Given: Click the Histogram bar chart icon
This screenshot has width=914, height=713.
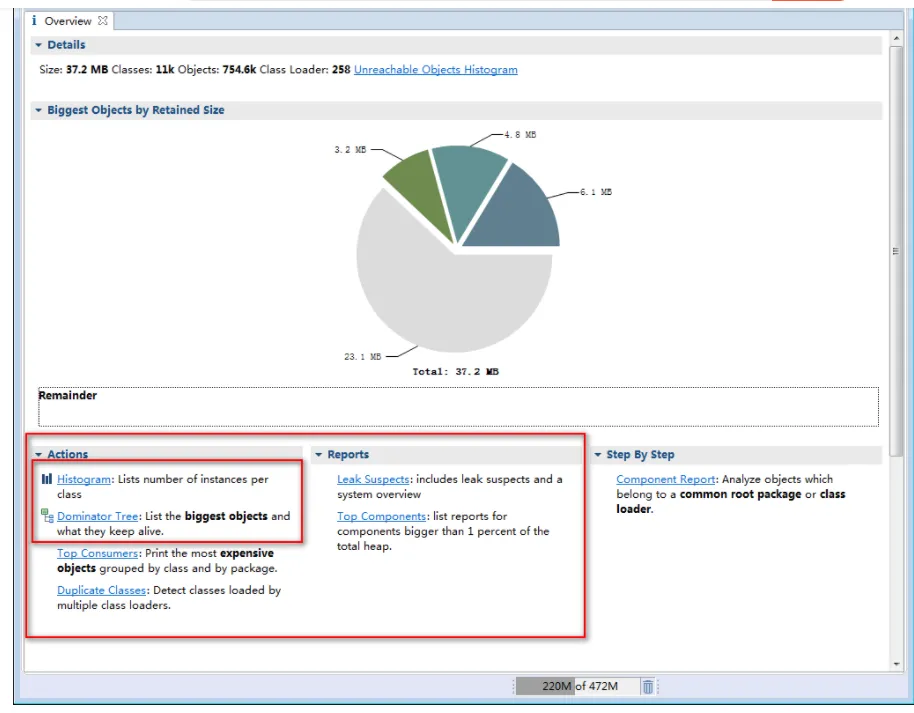Looking at the screenshot, I should coord(47,479).
